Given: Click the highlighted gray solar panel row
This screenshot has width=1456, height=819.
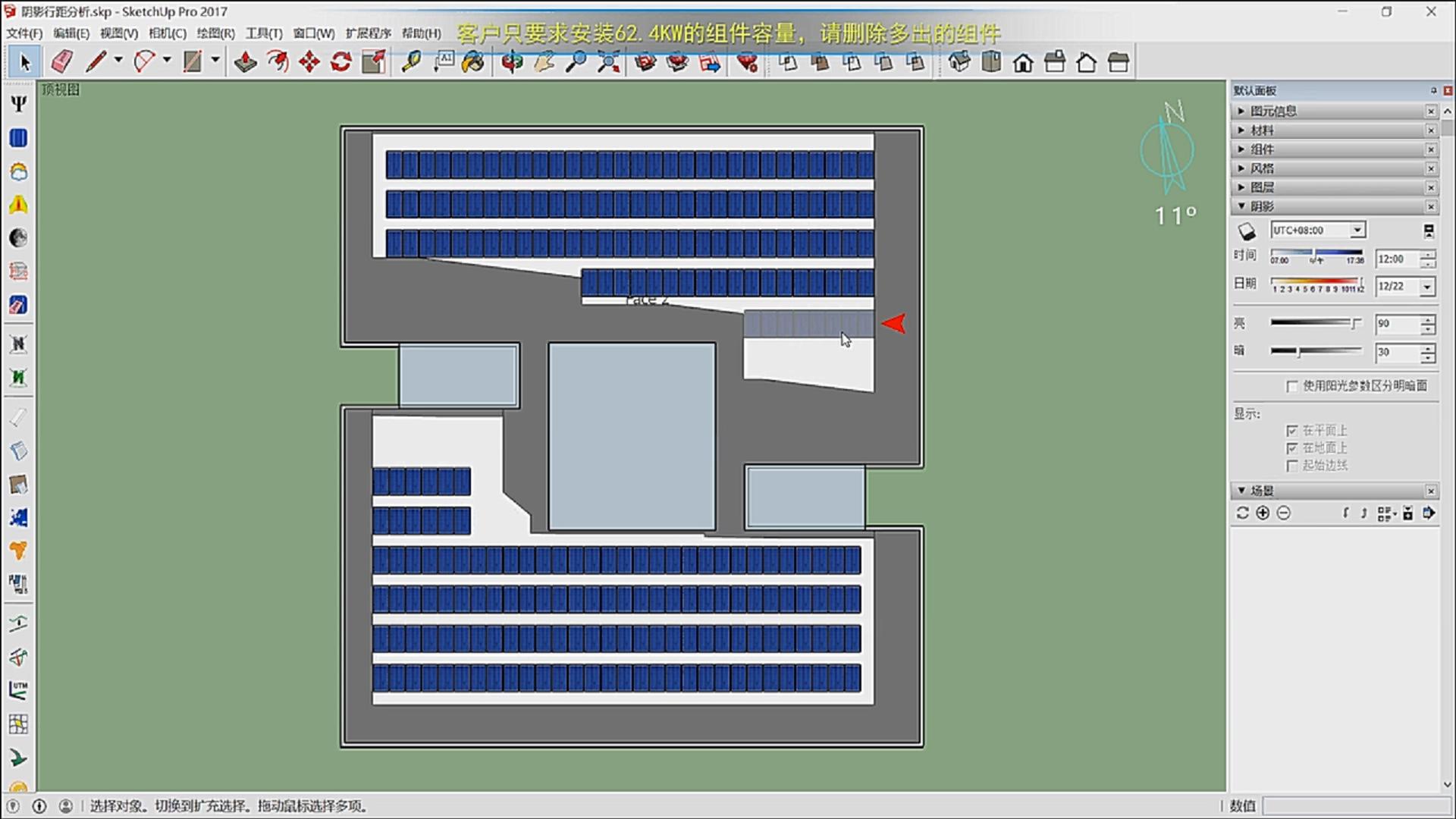Looking at the screenshot, I should [808, 324].
